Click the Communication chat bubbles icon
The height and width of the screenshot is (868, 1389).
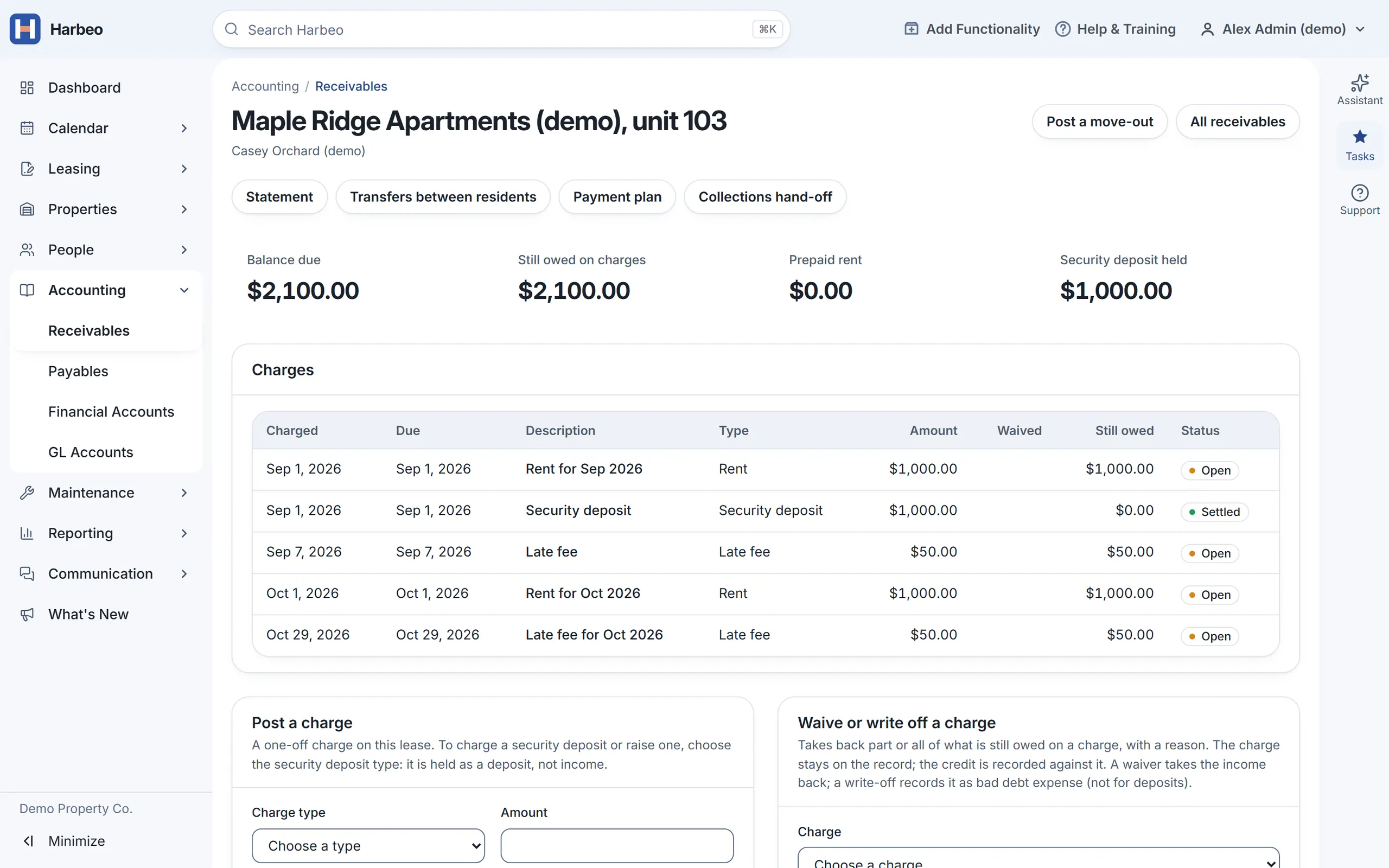[x=27, y=573]
